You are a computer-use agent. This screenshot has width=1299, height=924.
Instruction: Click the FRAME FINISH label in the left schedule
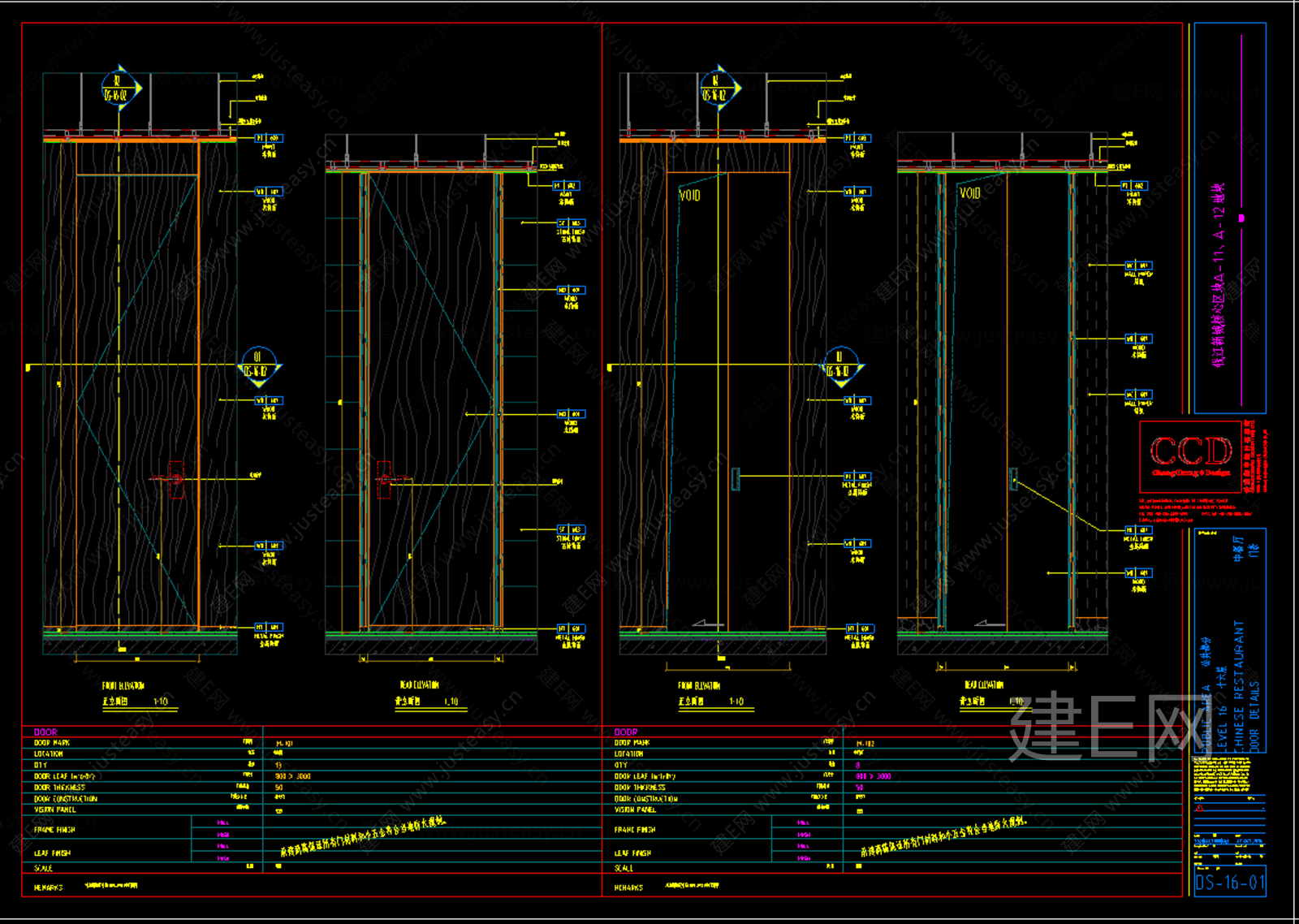(x=55, y=830)
